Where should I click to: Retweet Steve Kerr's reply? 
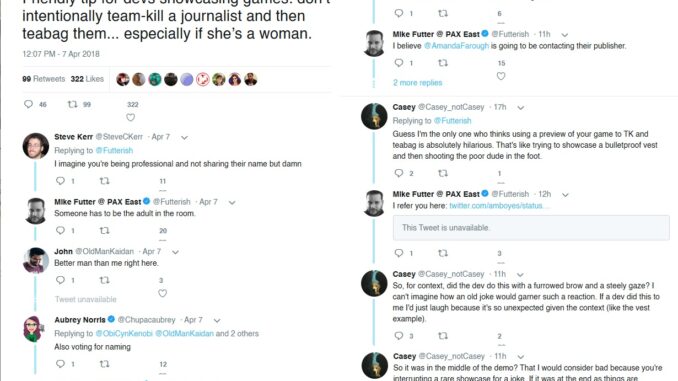coord(104,181)
